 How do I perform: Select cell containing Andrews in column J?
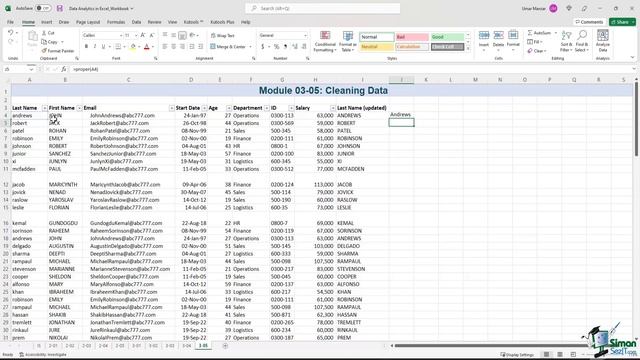pos(401,115)
